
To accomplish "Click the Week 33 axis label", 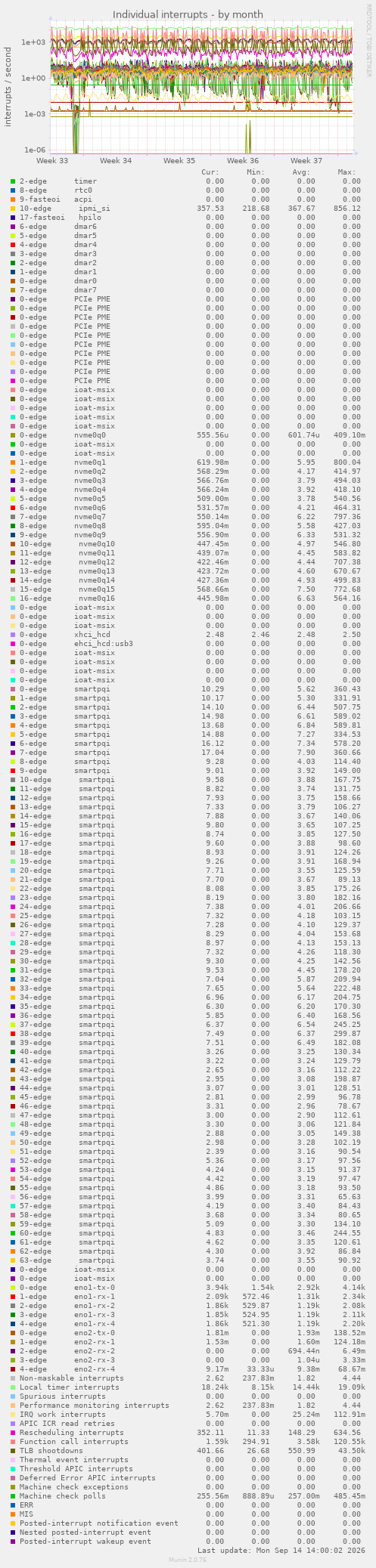I will (52, 161).
